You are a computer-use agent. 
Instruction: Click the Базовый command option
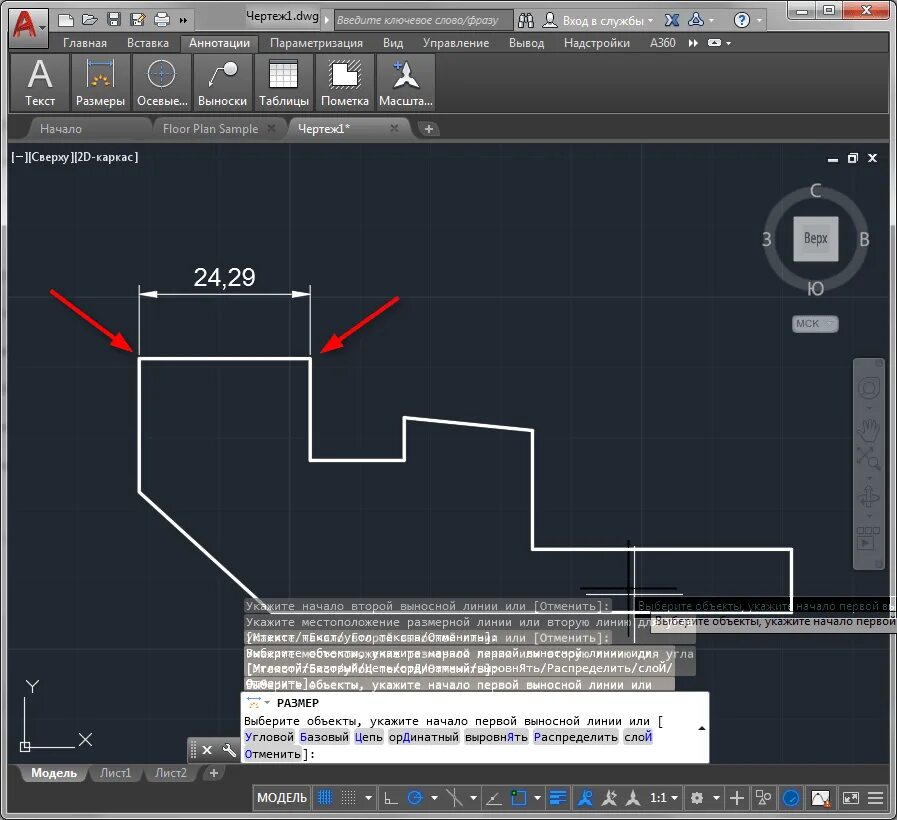point(324,737)
